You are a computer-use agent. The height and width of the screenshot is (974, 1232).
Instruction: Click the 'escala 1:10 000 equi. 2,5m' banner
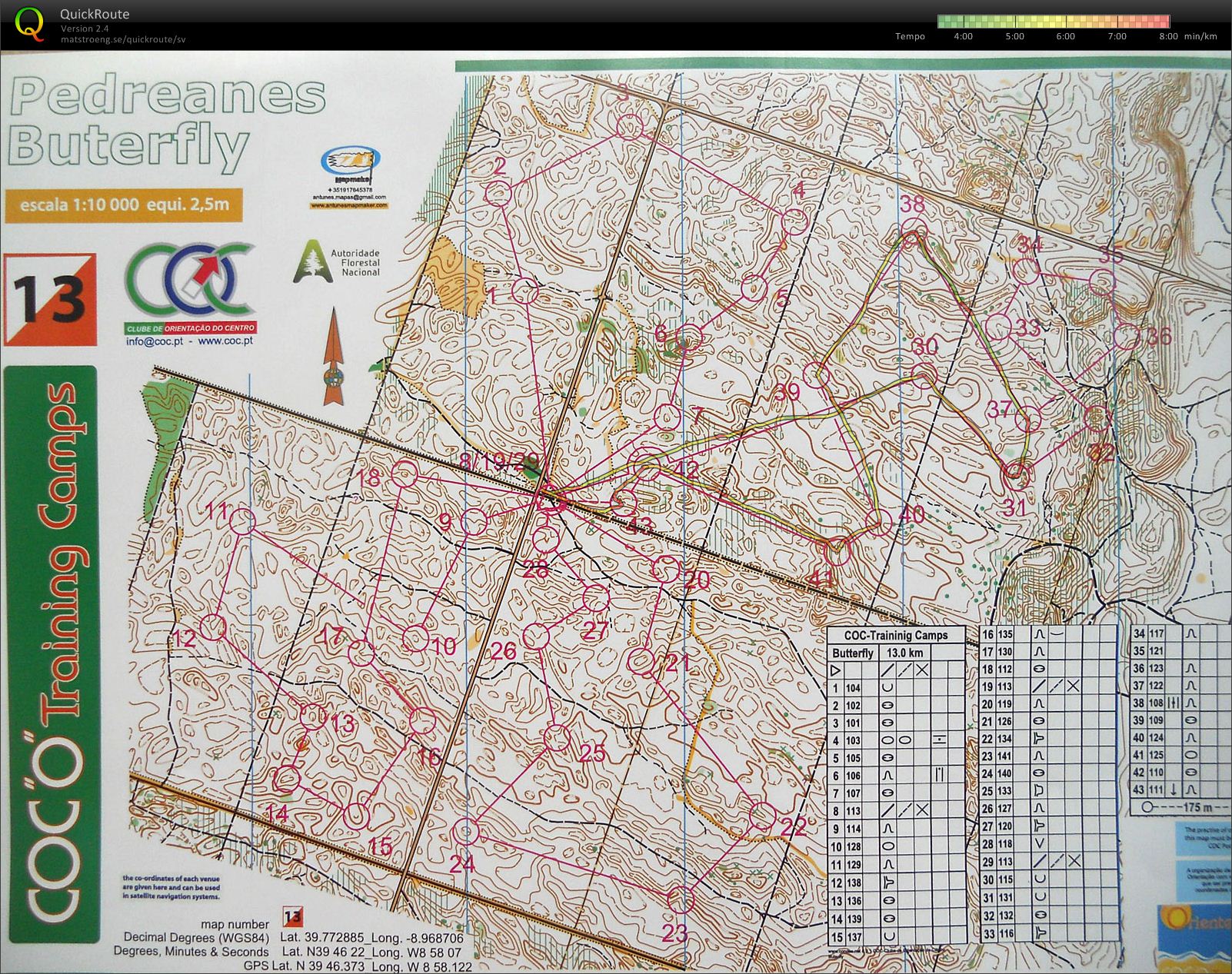pos(123,205)
